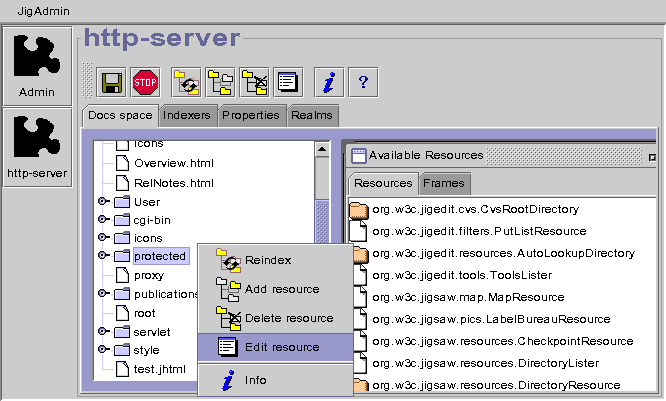Click the Available Resources panel maximize icon
This screenshot has width=666, height=401.
point(652,157)
